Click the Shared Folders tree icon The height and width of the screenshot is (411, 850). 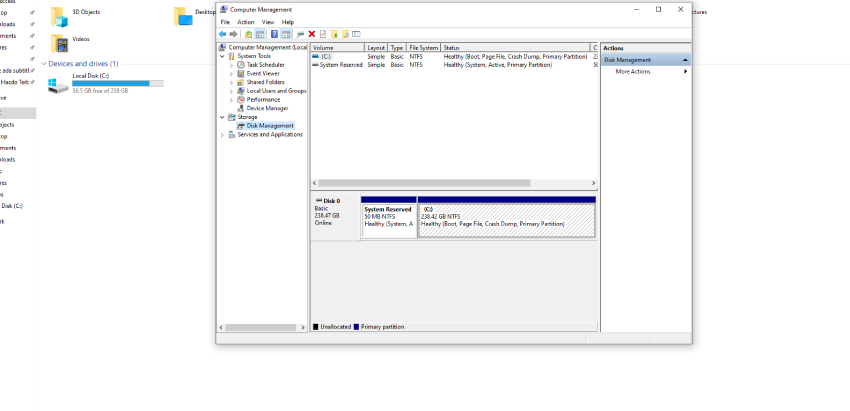241,82
